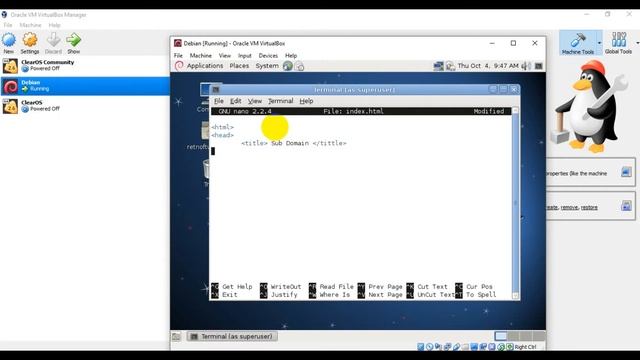The image size is (640, 360).
Task: Click the hard disk activity icon in VM status bar
Action: (420, 347)
